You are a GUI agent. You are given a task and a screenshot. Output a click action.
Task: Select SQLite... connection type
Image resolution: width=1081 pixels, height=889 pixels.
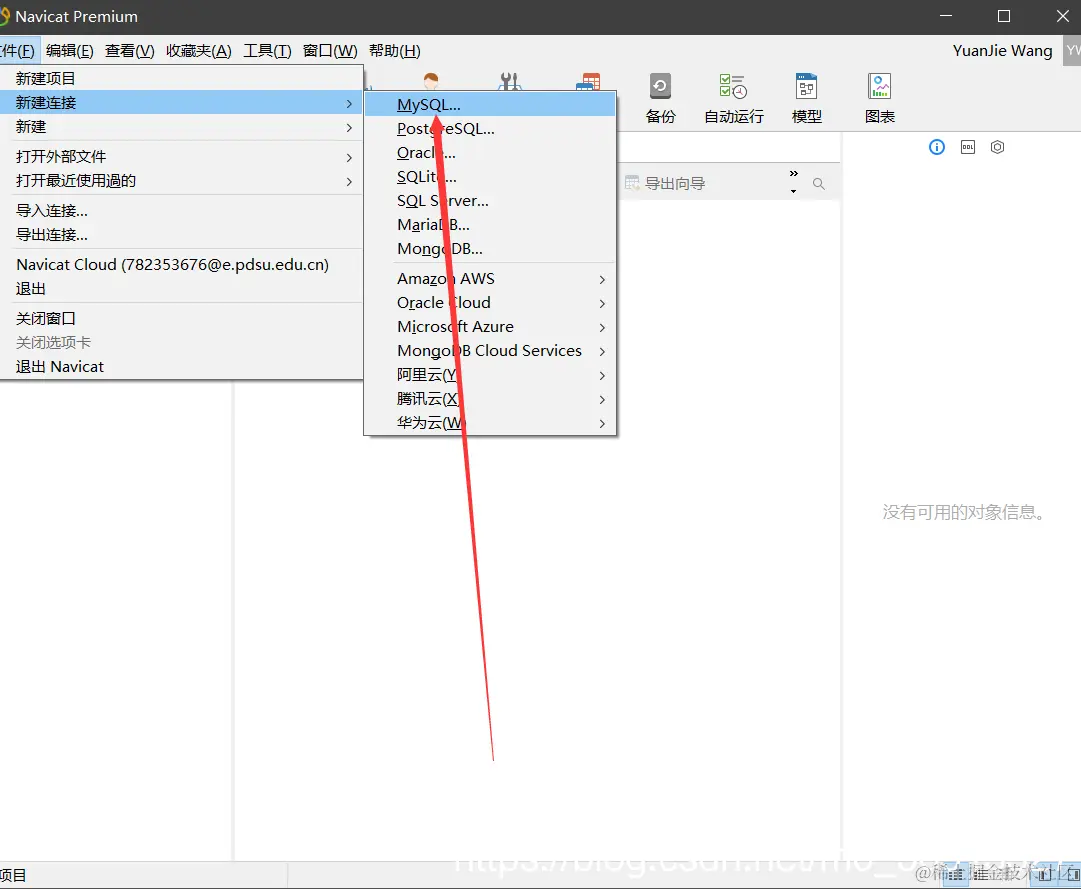(x=490, y=177)
